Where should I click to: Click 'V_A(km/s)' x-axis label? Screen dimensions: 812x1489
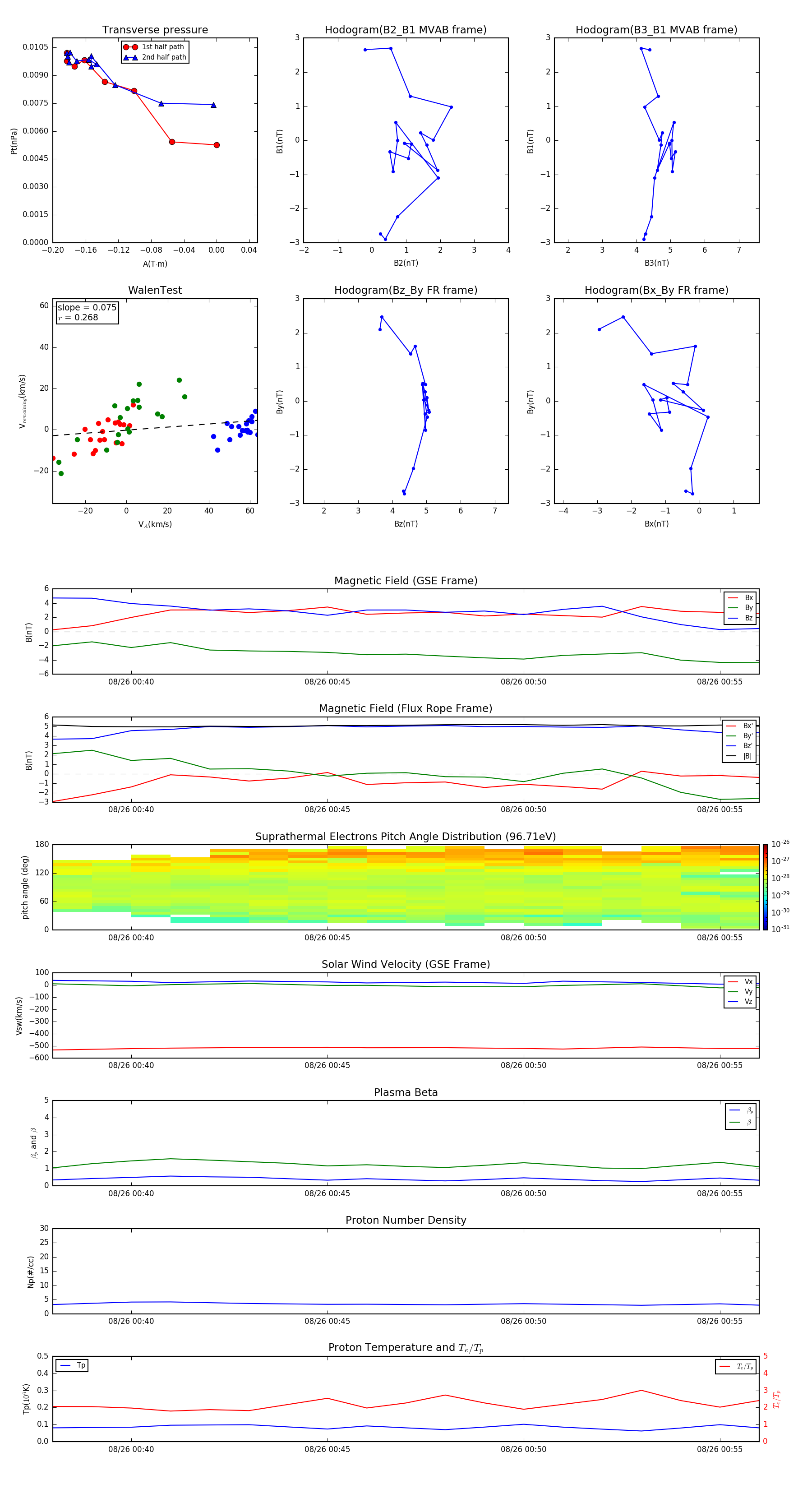155,524
